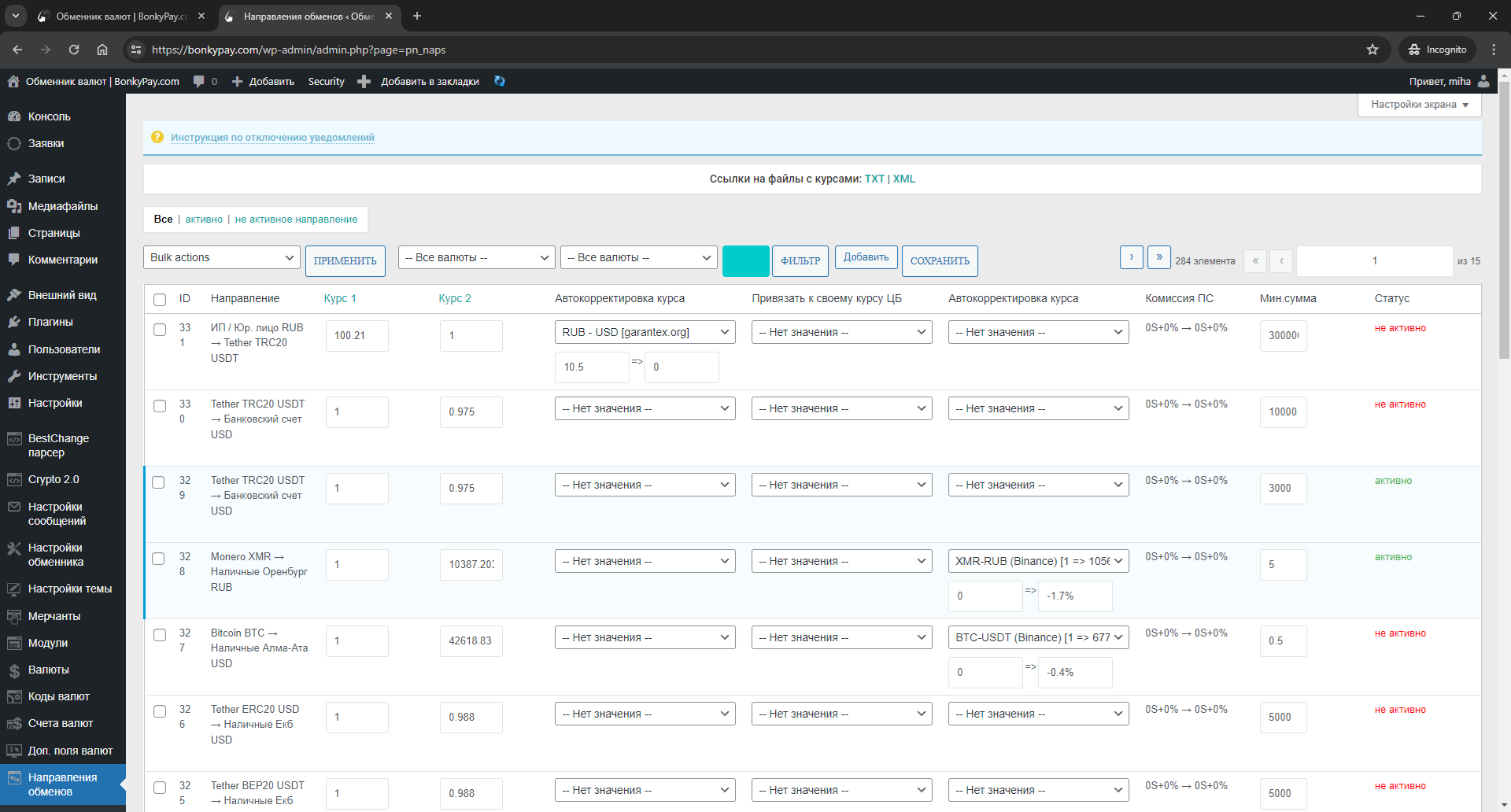The width and height of the screenshot is (1511, 812).
Task: Open the XML rates file link
Action: click(x=903, y=179)
